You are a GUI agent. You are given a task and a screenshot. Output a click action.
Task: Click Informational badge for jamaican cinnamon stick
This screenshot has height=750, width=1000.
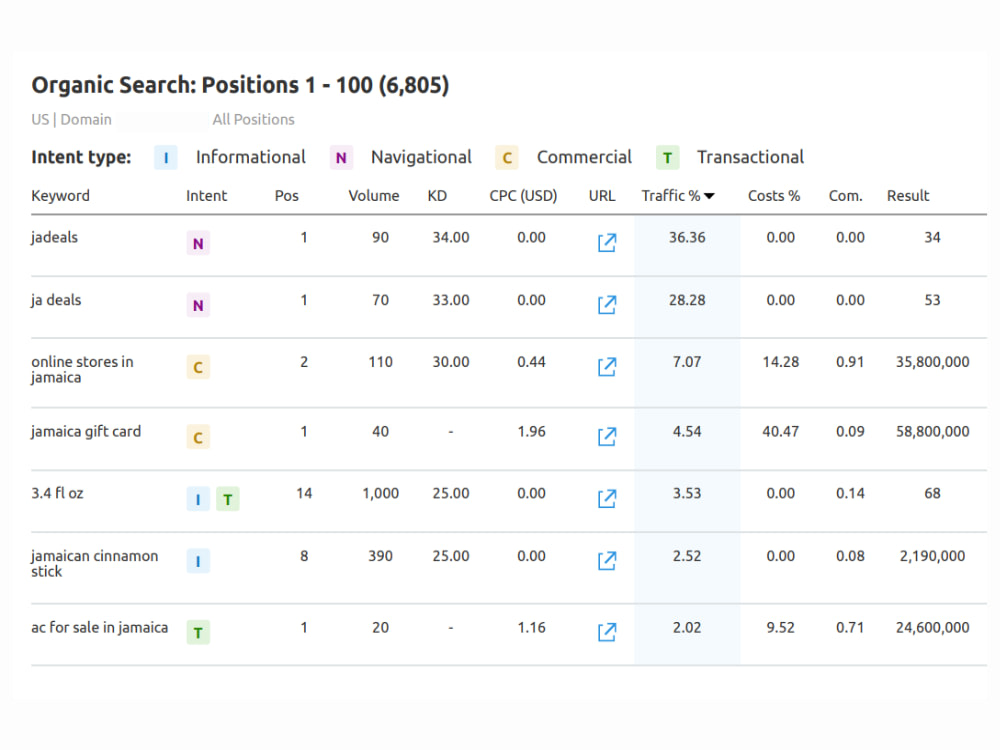(198, 561)
